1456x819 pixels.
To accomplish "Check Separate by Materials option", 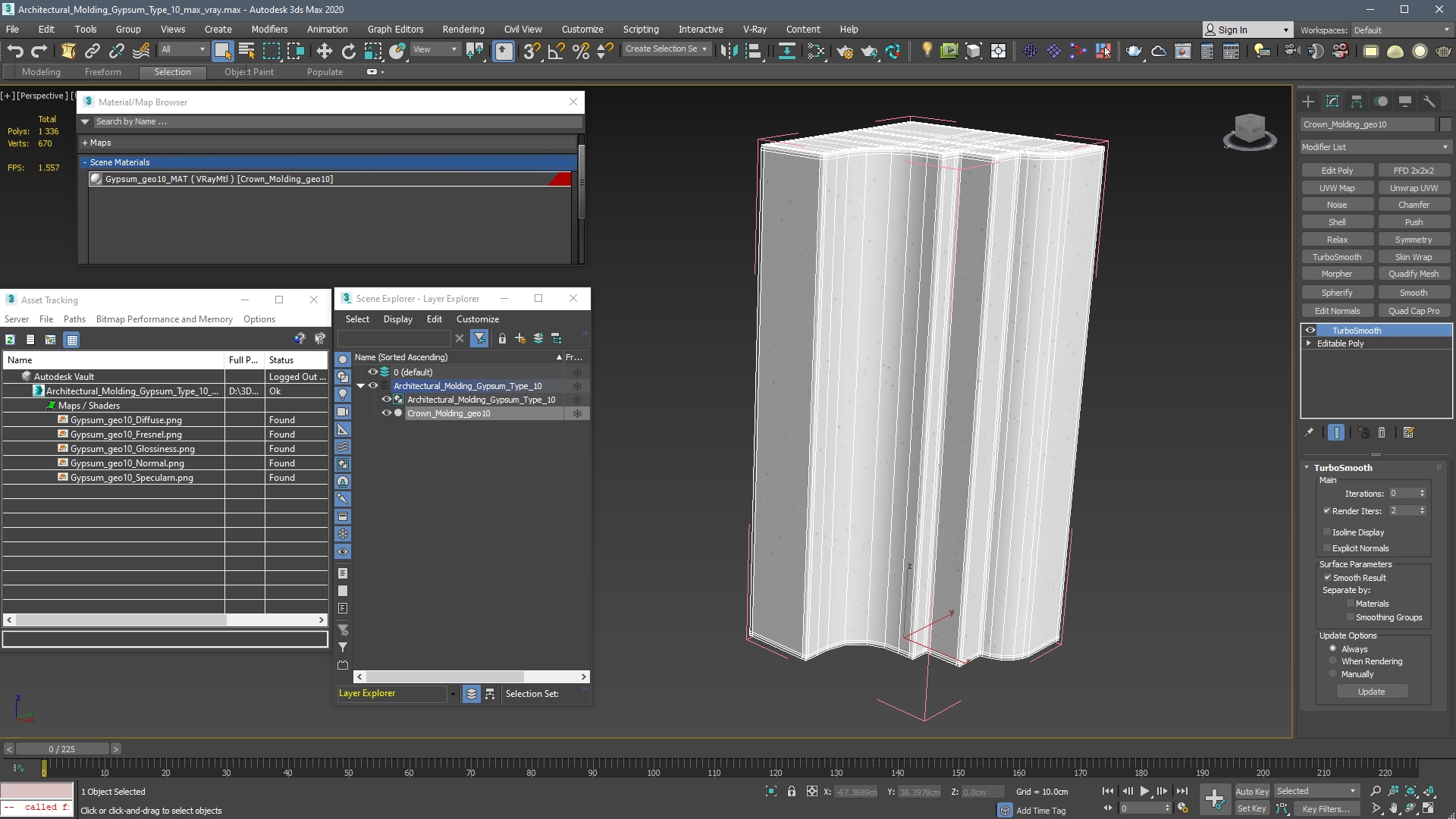I will coord(1351,603).
